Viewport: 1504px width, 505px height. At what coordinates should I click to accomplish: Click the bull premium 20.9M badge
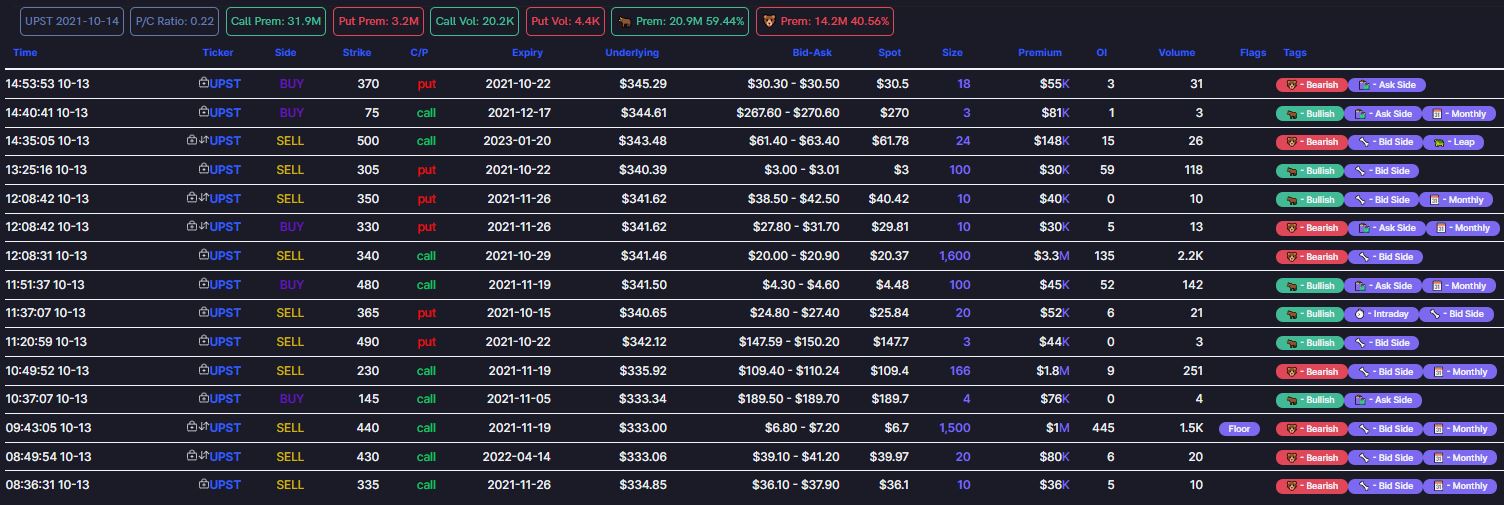(680, 21)
